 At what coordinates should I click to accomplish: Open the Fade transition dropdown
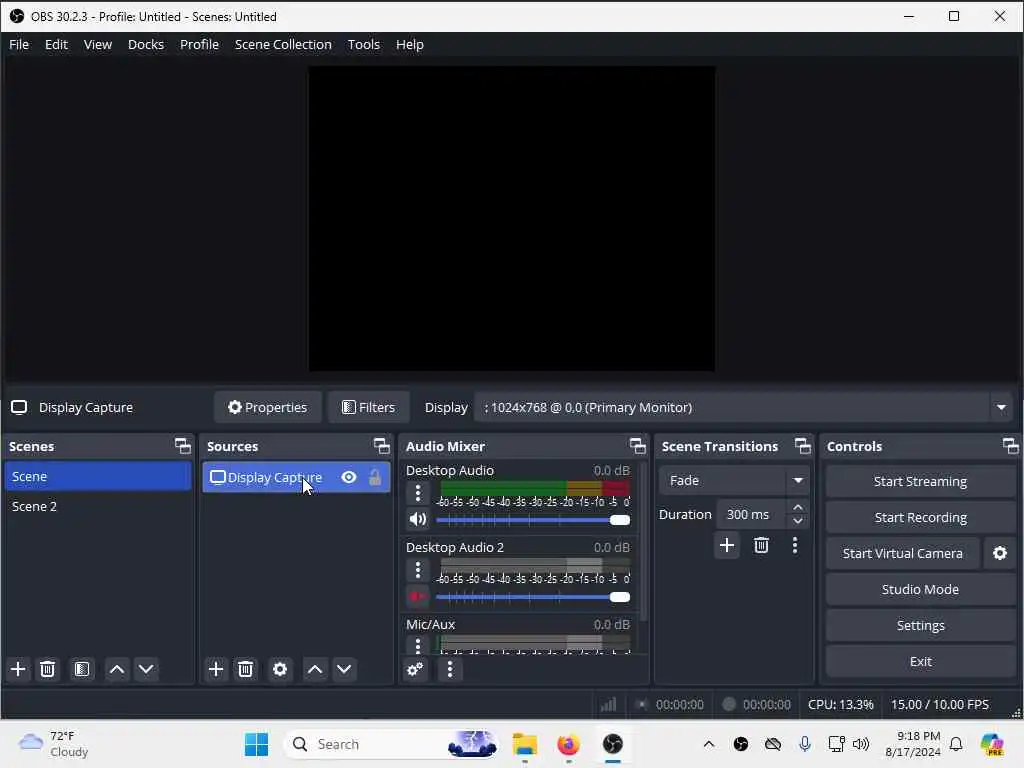coord(734,481)
